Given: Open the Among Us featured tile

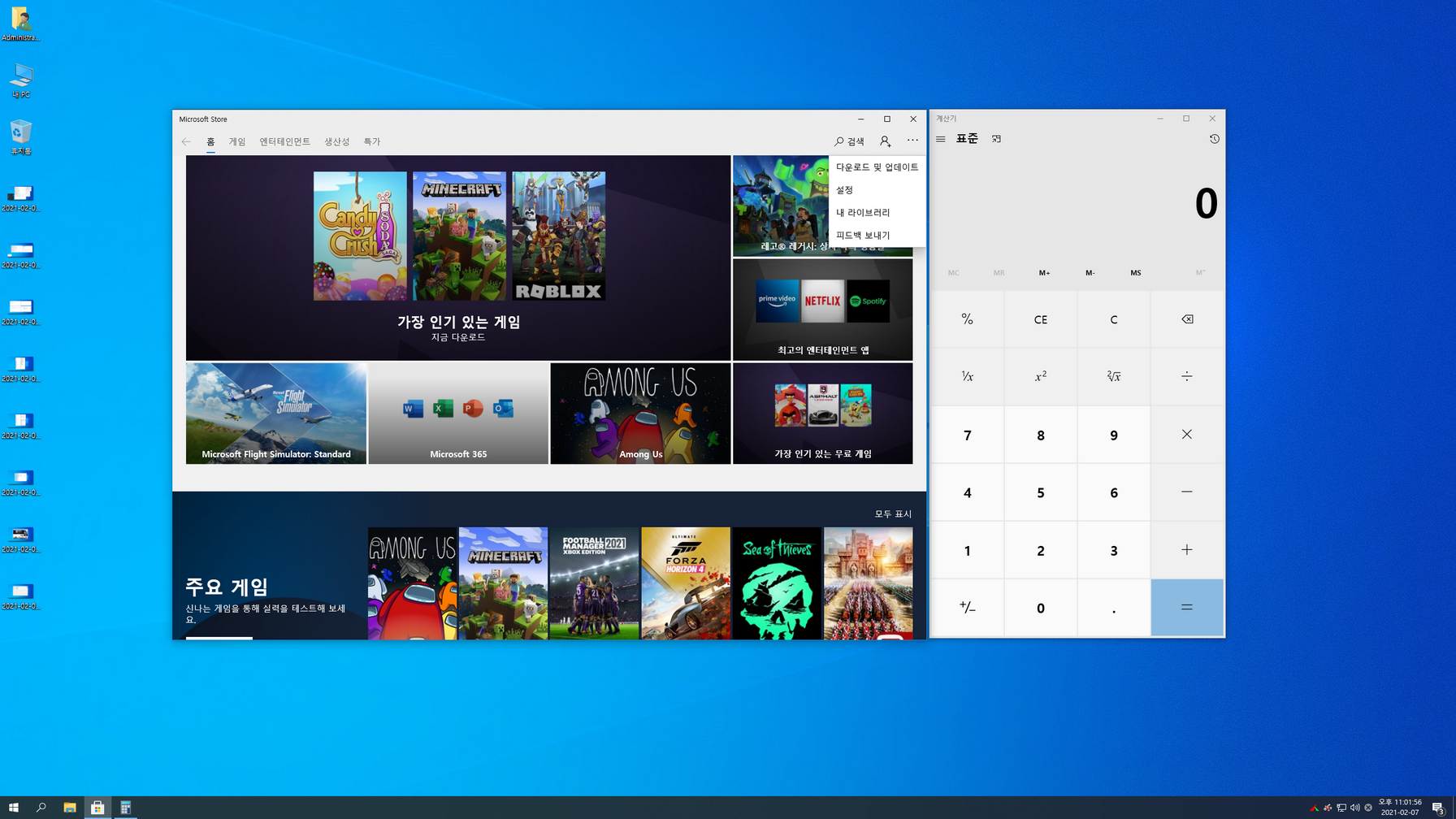Looking at the screenshot, I should tap(640, 414).
